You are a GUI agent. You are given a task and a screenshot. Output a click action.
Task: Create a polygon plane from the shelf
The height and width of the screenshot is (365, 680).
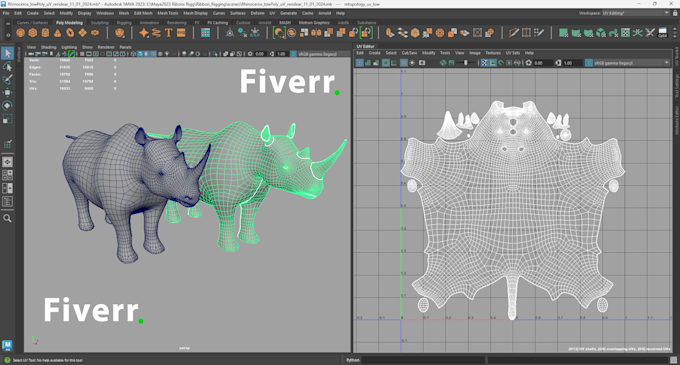coord(82,33)
